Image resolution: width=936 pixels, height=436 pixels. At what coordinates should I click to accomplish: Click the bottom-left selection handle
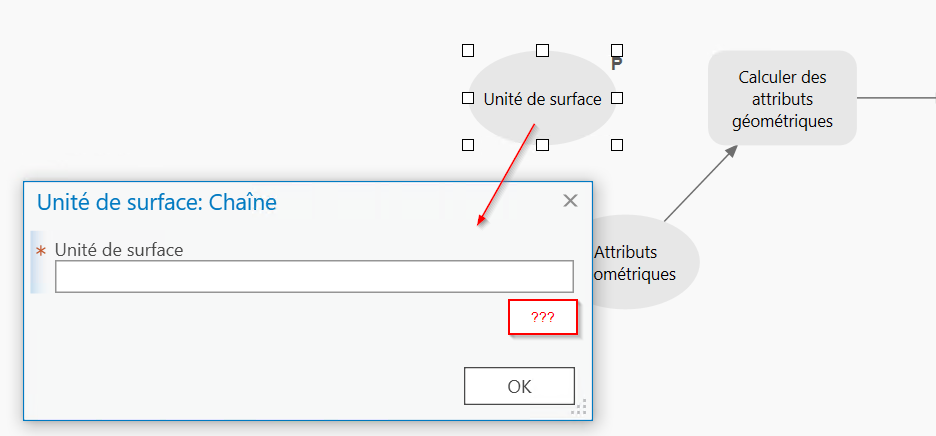(468, 145)
